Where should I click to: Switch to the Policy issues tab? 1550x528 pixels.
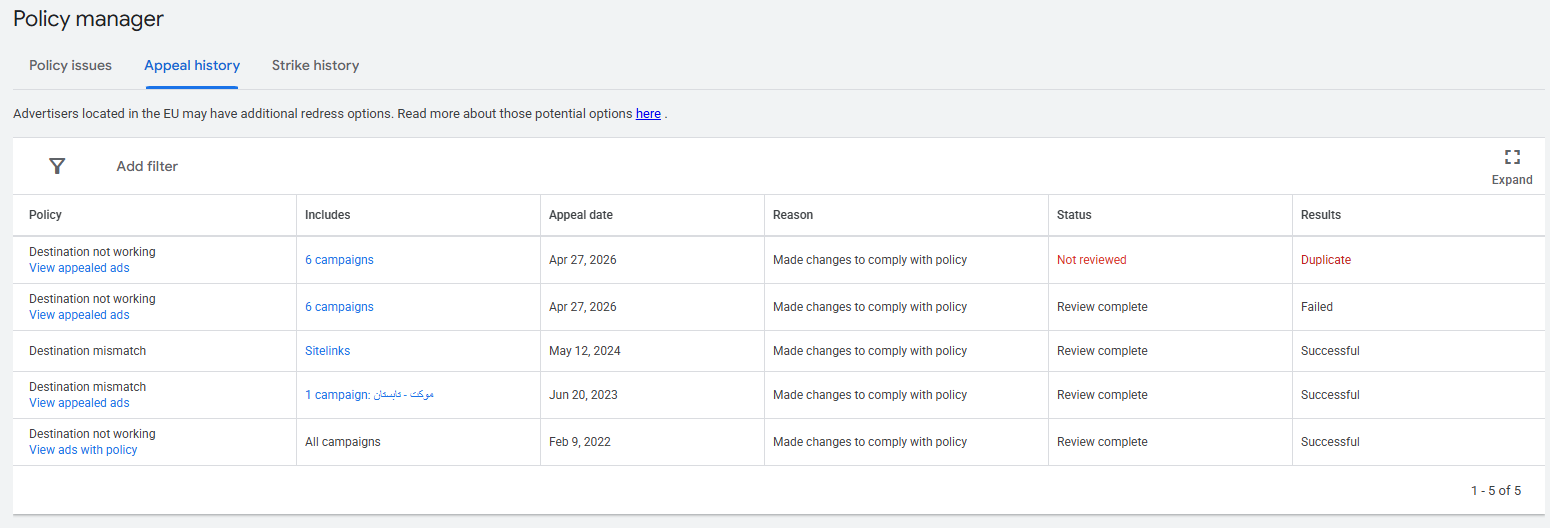[x=70, y=65]
